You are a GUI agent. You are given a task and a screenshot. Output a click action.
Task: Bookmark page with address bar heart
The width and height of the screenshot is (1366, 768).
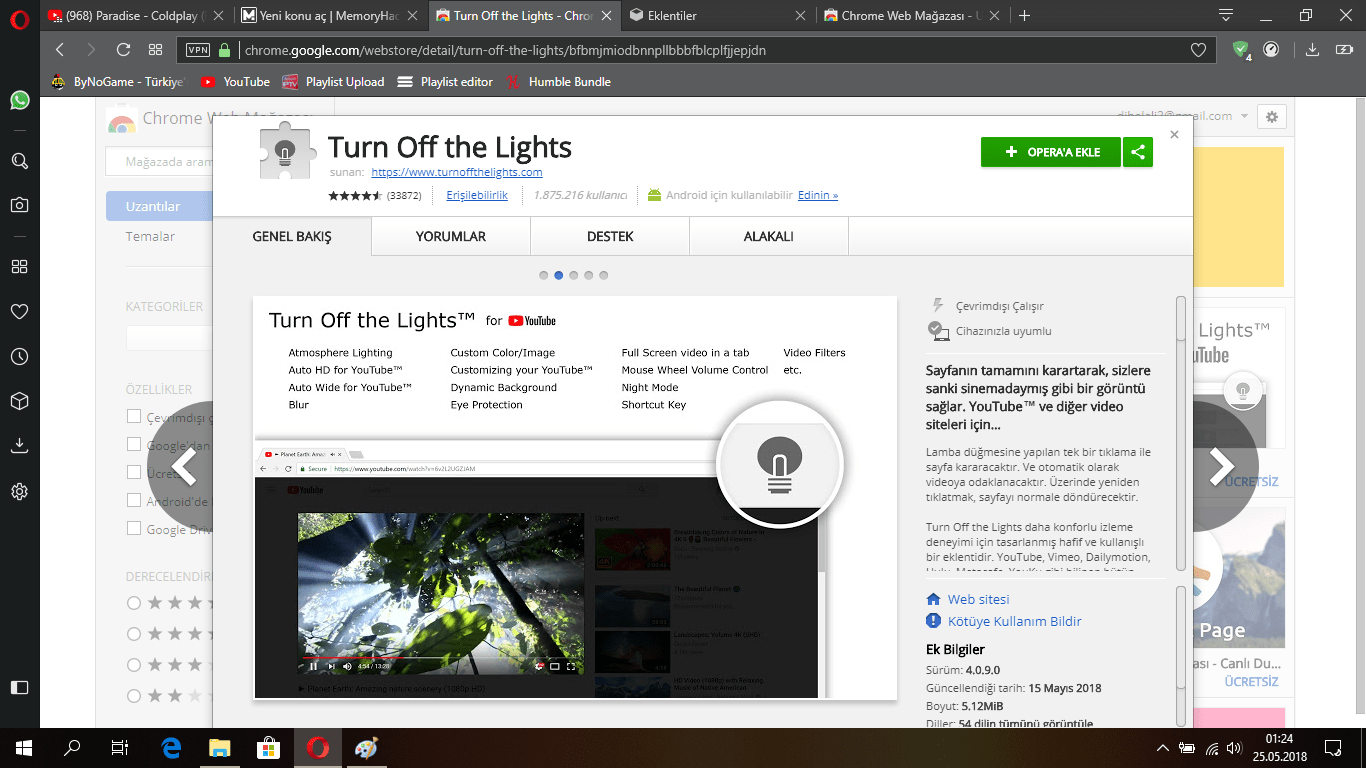pos(1198,50)
